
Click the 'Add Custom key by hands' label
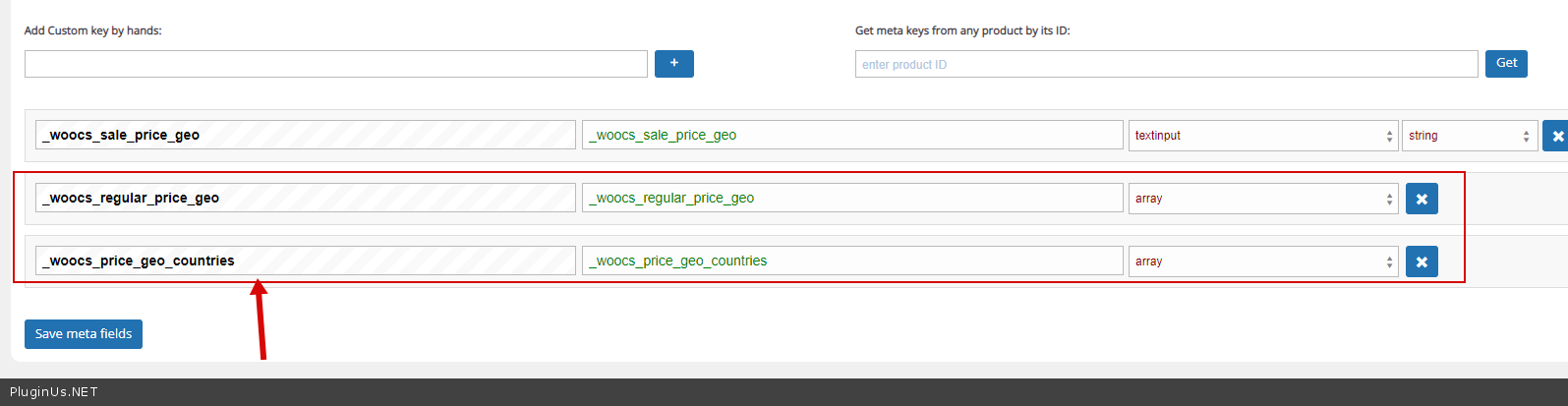(x=92, y=30)
